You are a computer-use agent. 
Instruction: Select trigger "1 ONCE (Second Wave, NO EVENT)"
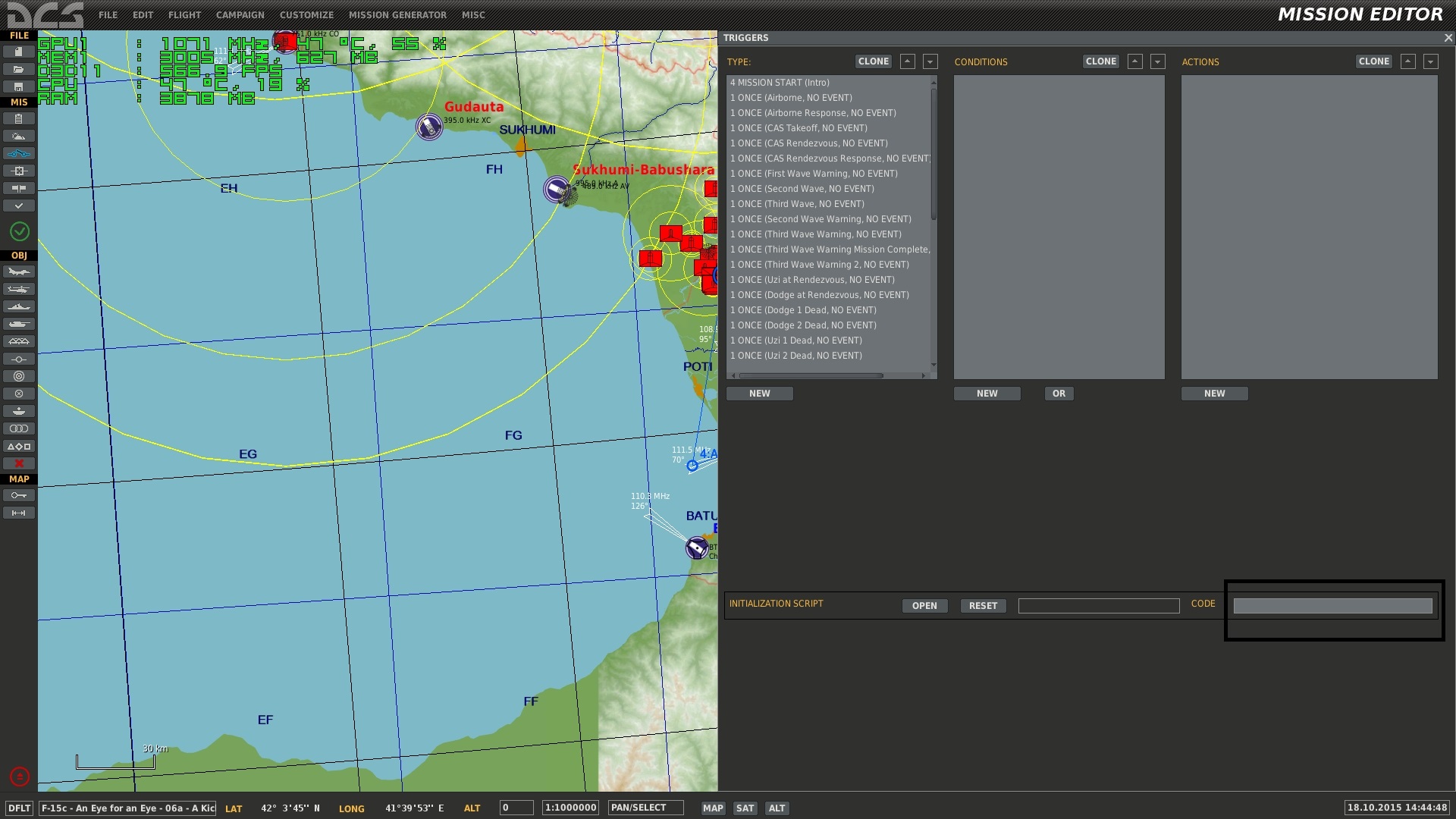point(829,189)
